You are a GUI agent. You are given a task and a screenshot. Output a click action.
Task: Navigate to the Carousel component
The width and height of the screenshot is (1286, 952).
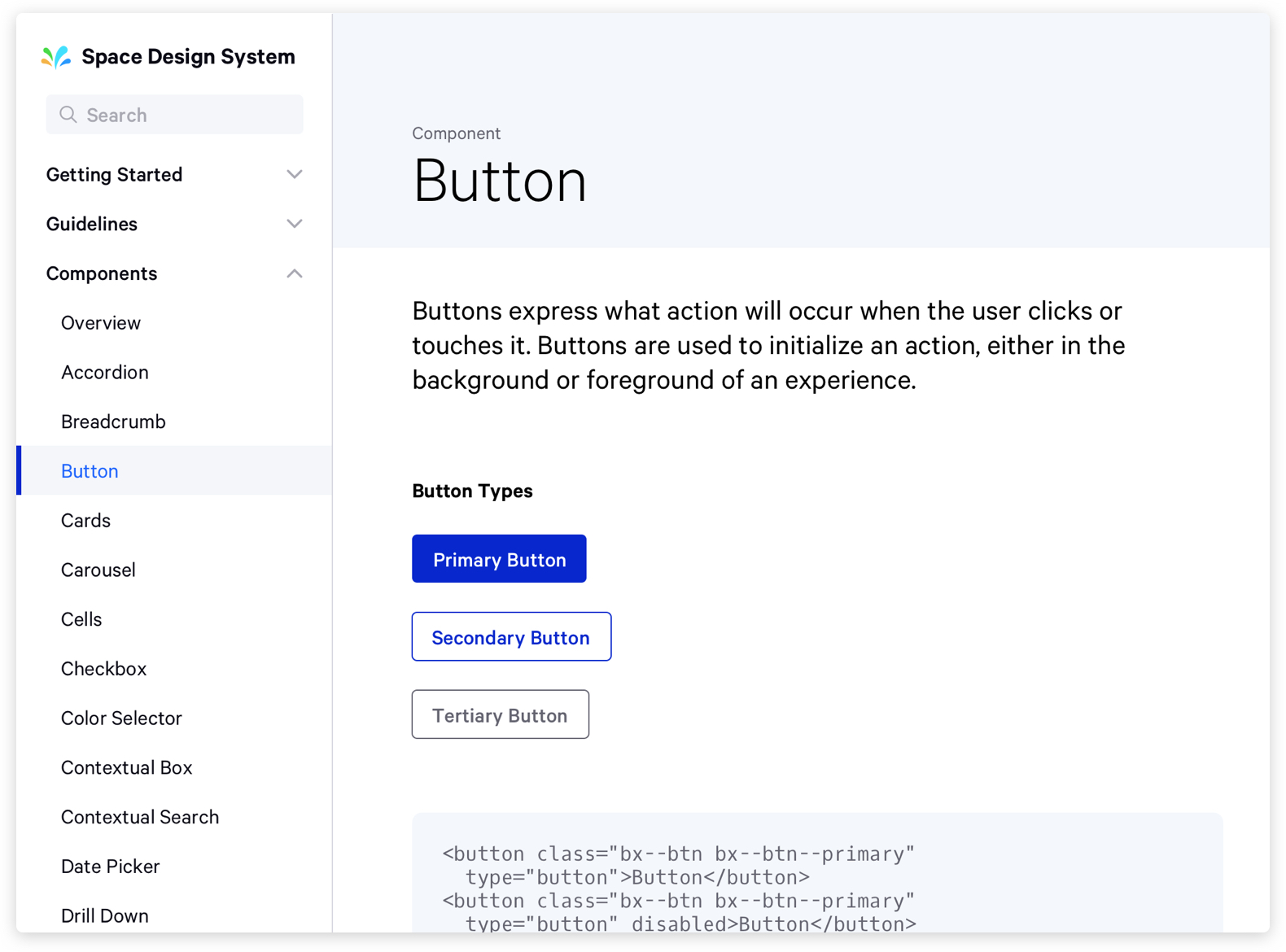click(x=98, y=570)
